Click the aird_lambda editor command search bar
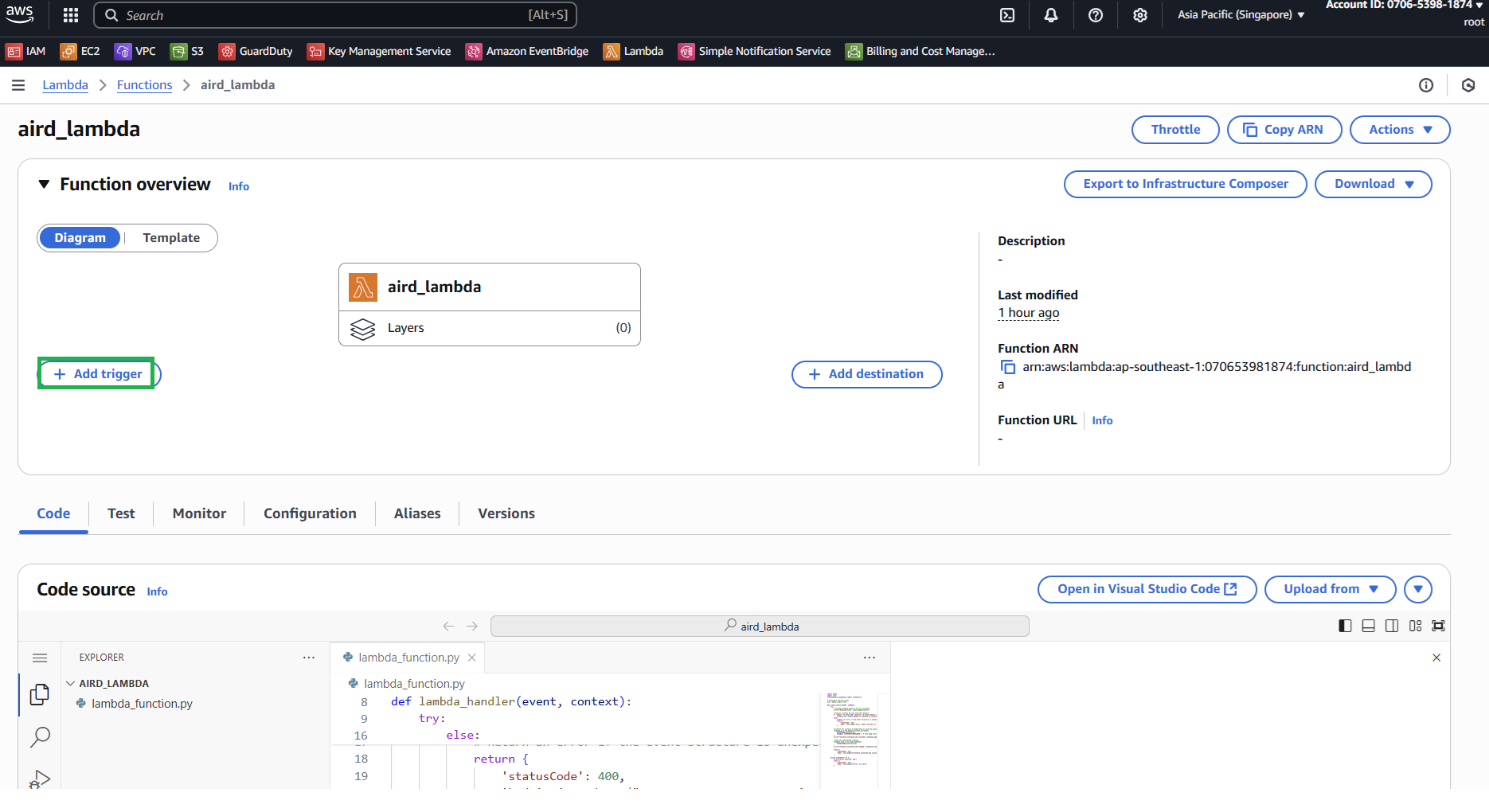1489x812 pixels. tap(760, 627)
